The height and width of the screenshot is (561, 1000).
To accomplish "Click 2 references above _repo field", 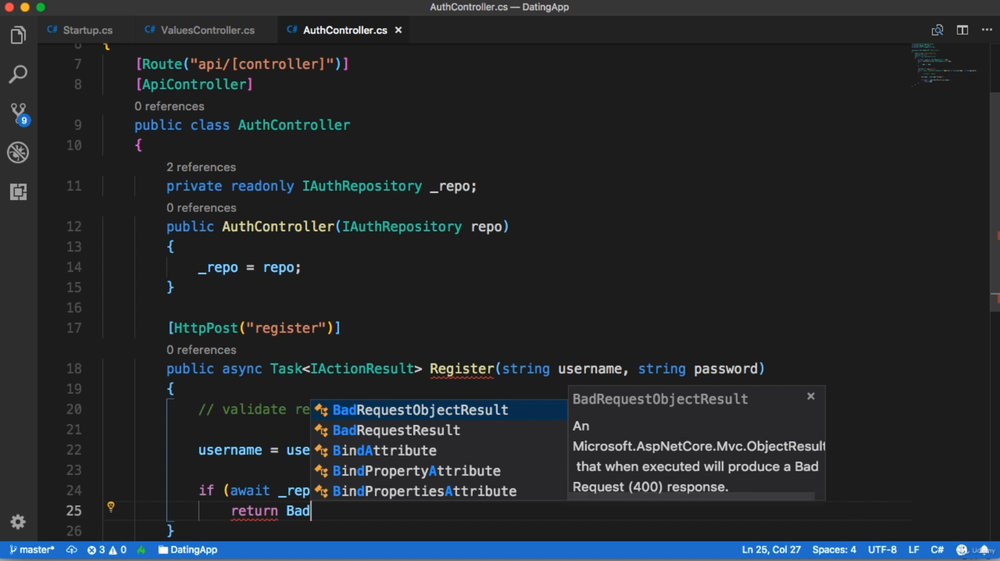I will click(x=201, y=167).
